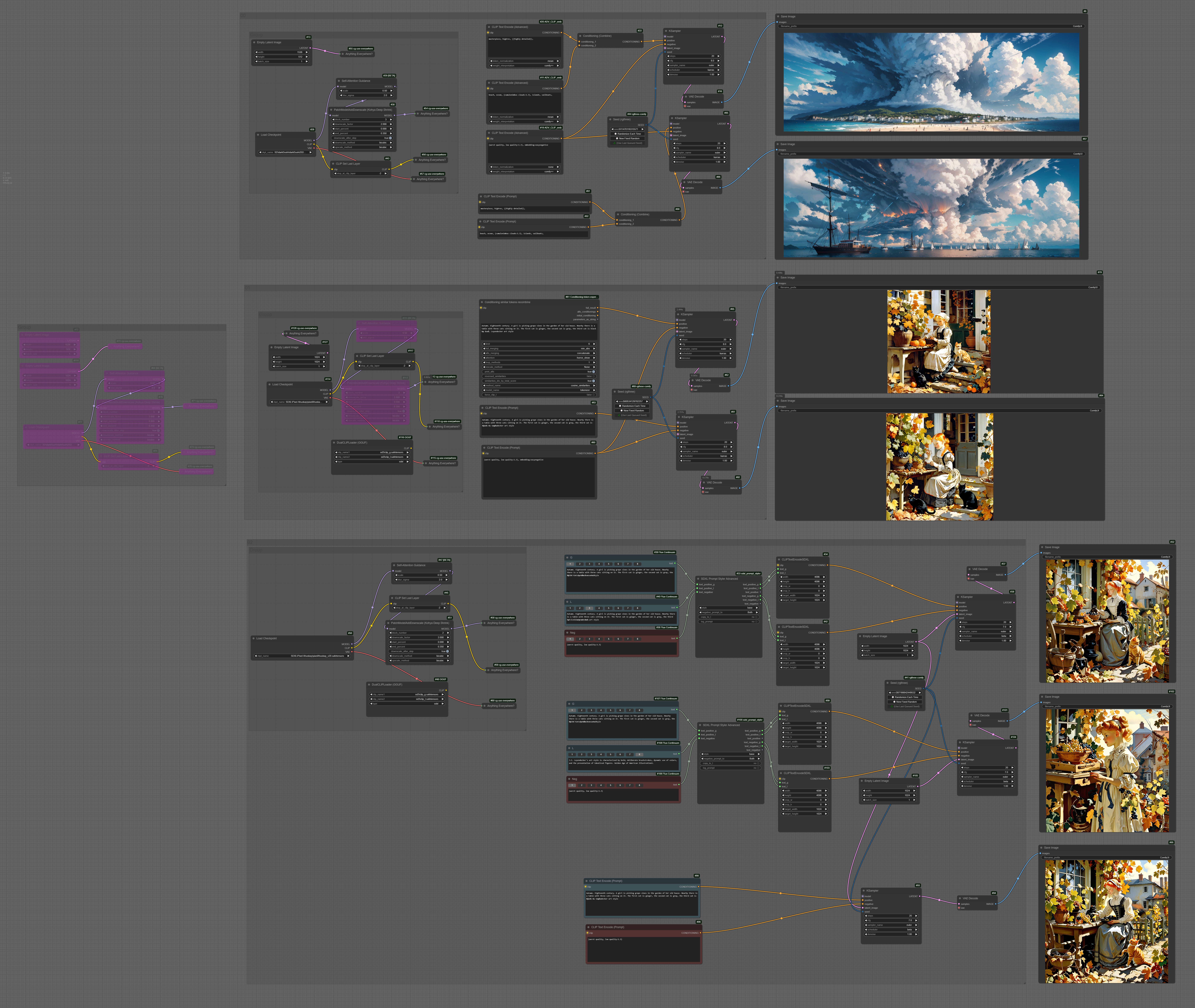The width and height of the screenshot is (1195, 1008).
Task: Click seed value field in Seed node #44
Action: pyautogui.click(x=628, y=129)
